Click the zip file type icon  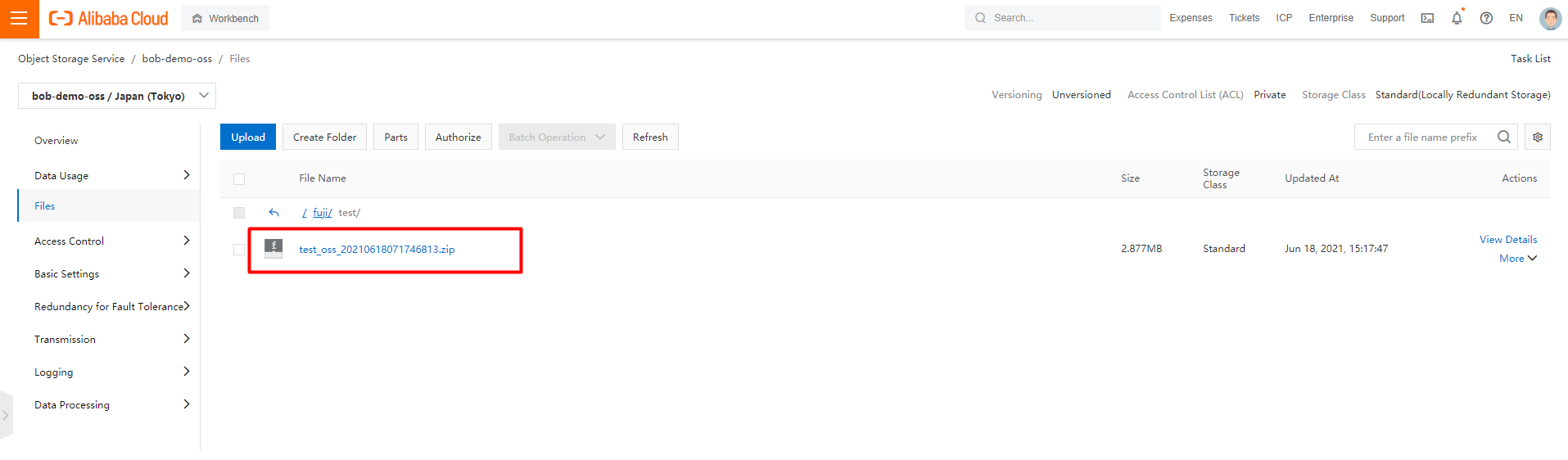point(273,248)
